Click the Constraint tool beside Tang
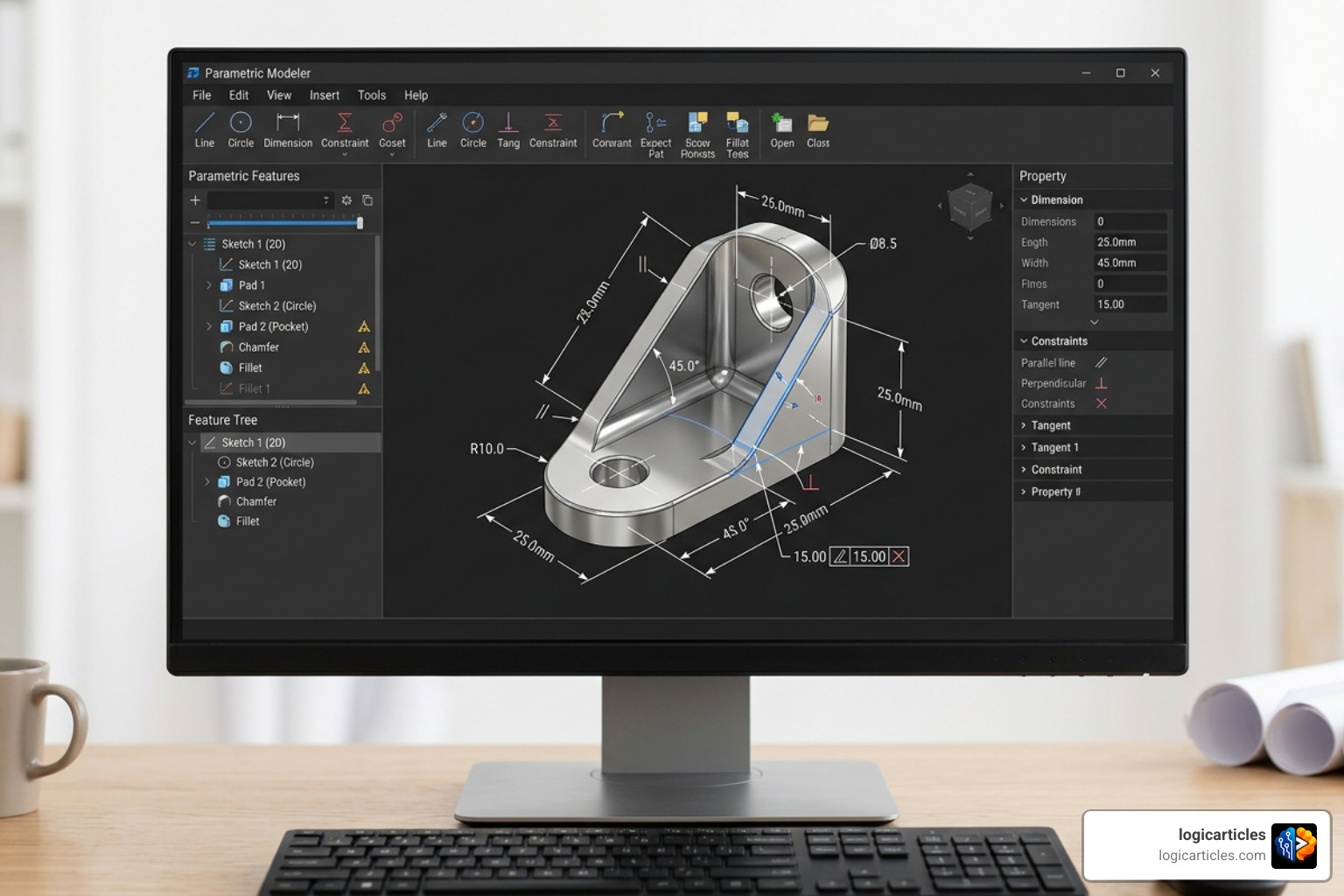The height and width of the screenshot is (896, 1344). click(553, 130)
